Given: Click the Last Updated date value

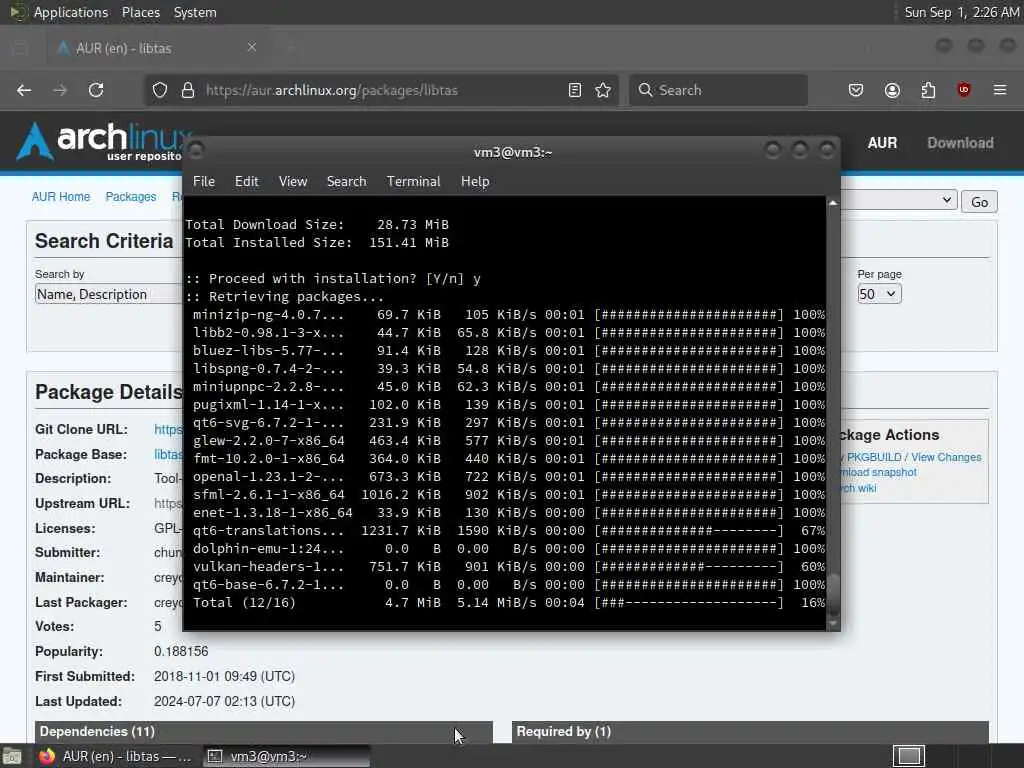Looking at the screenshot, I should pyautogui.click(x=224, y=701).
